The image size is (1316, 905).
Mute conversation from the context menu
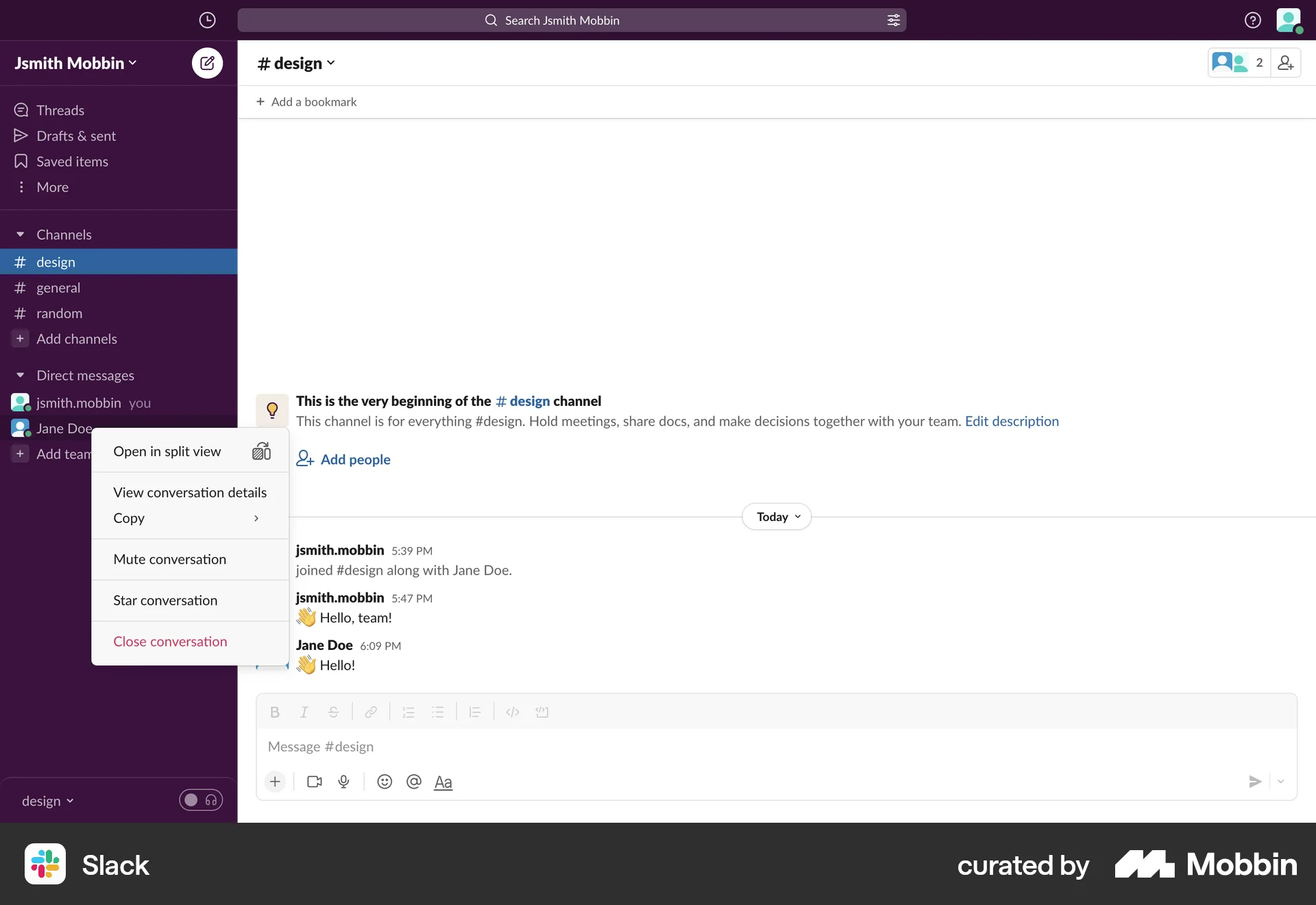click(169, 559)
